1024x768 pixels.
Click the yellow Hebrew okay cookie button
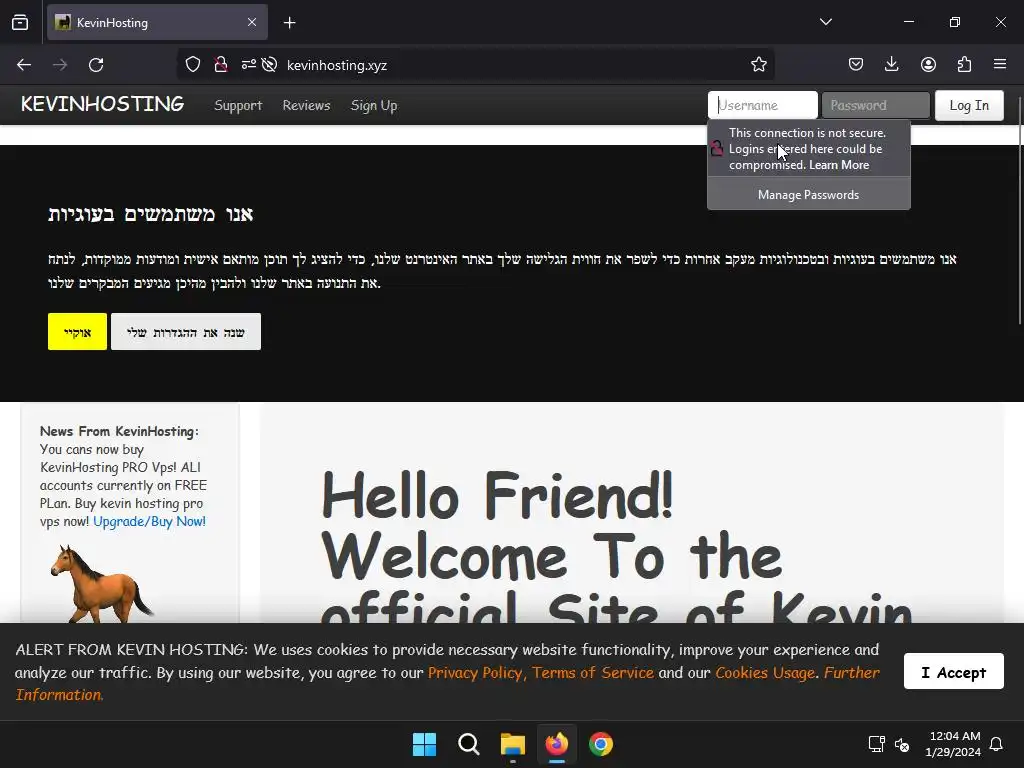(x=77, y=332)
